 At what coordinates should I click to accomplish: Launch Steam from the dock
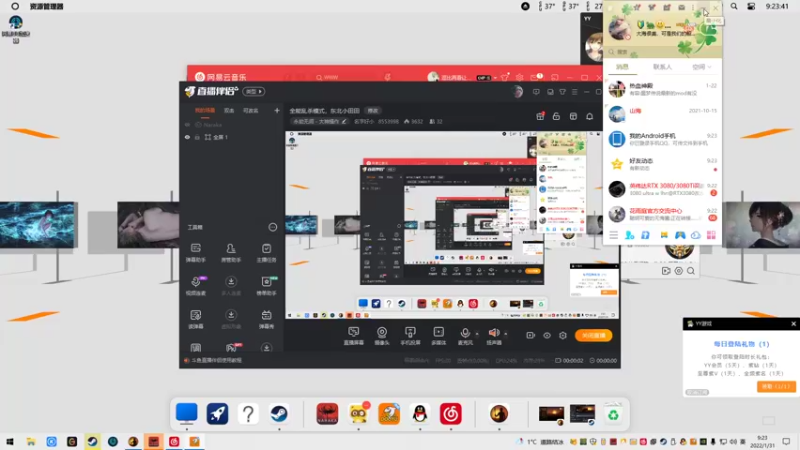pos(279,414)
